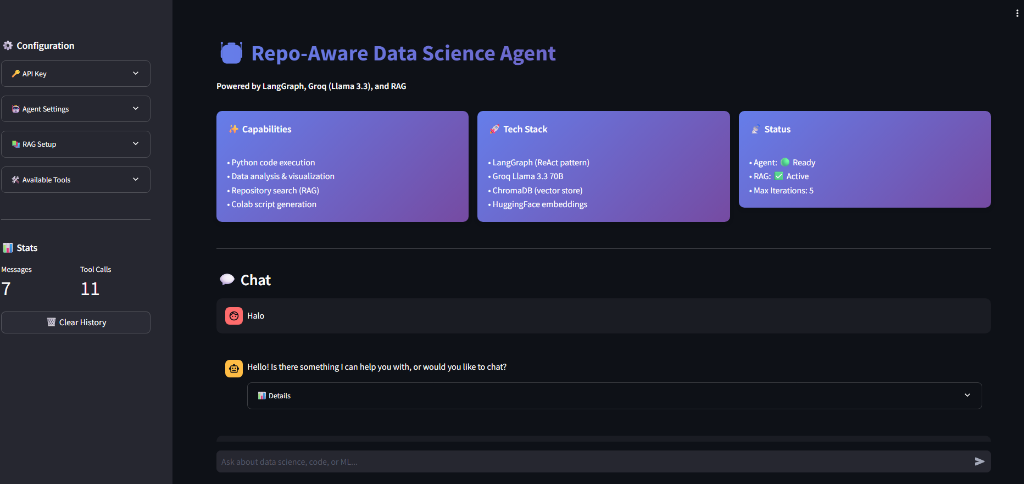Click the robot logo beside the page title
The image size is (1024, 484).
point(231,53)
